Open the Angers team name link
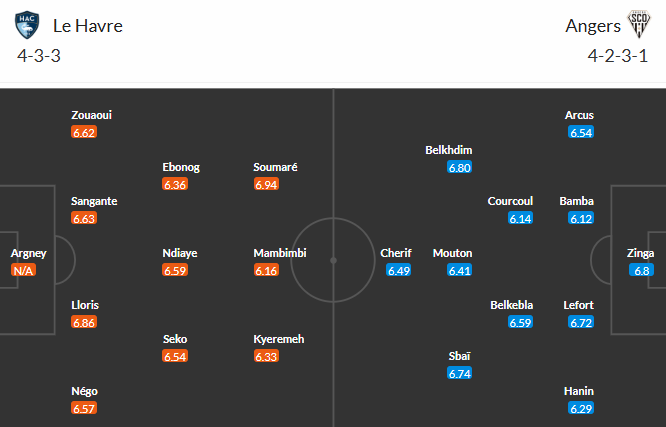This screenshot has width=666, height=427. pos(587,26)
